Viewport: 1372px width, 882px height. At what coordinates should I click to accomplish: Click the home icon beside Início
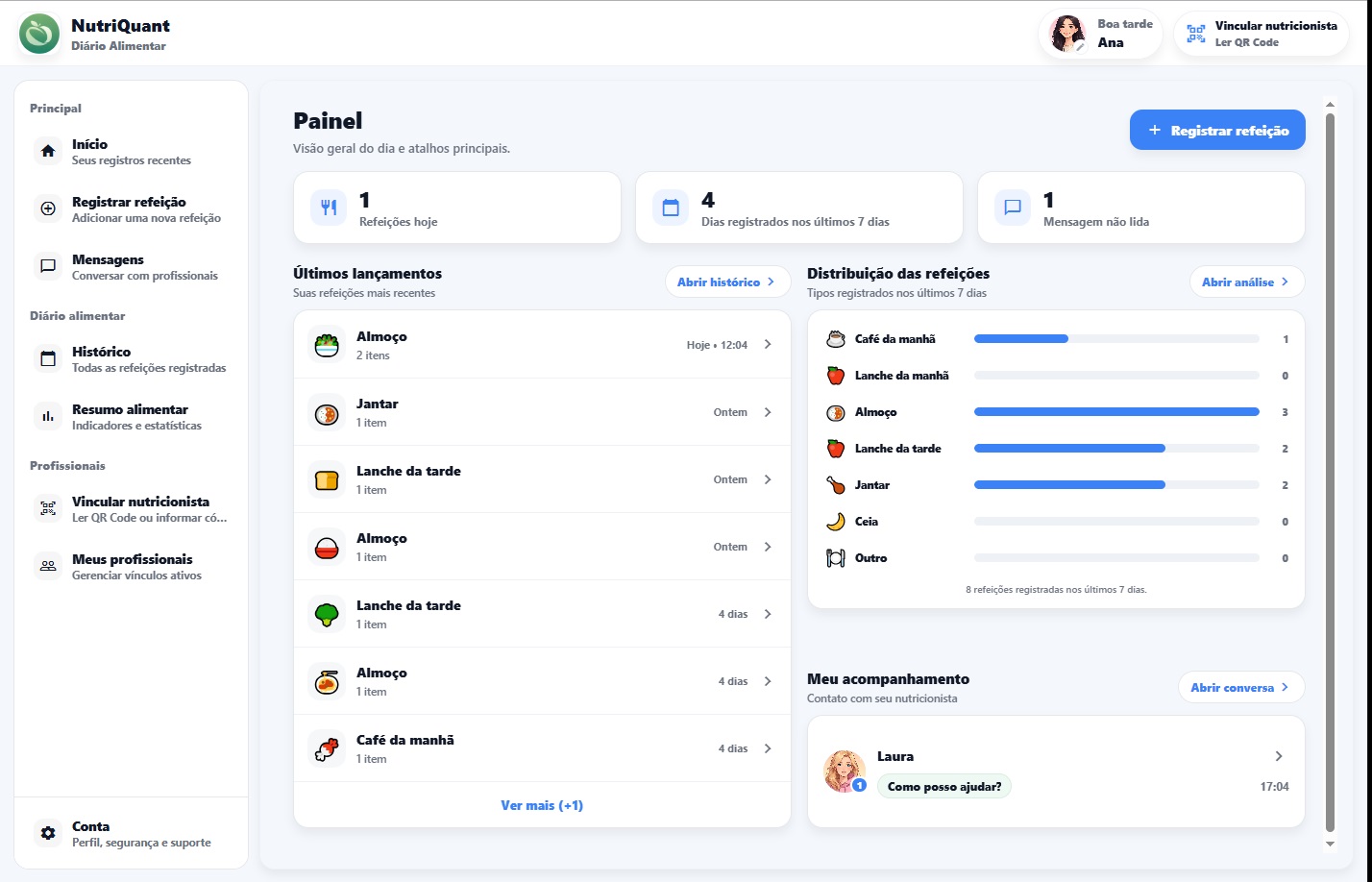[48, 152]
